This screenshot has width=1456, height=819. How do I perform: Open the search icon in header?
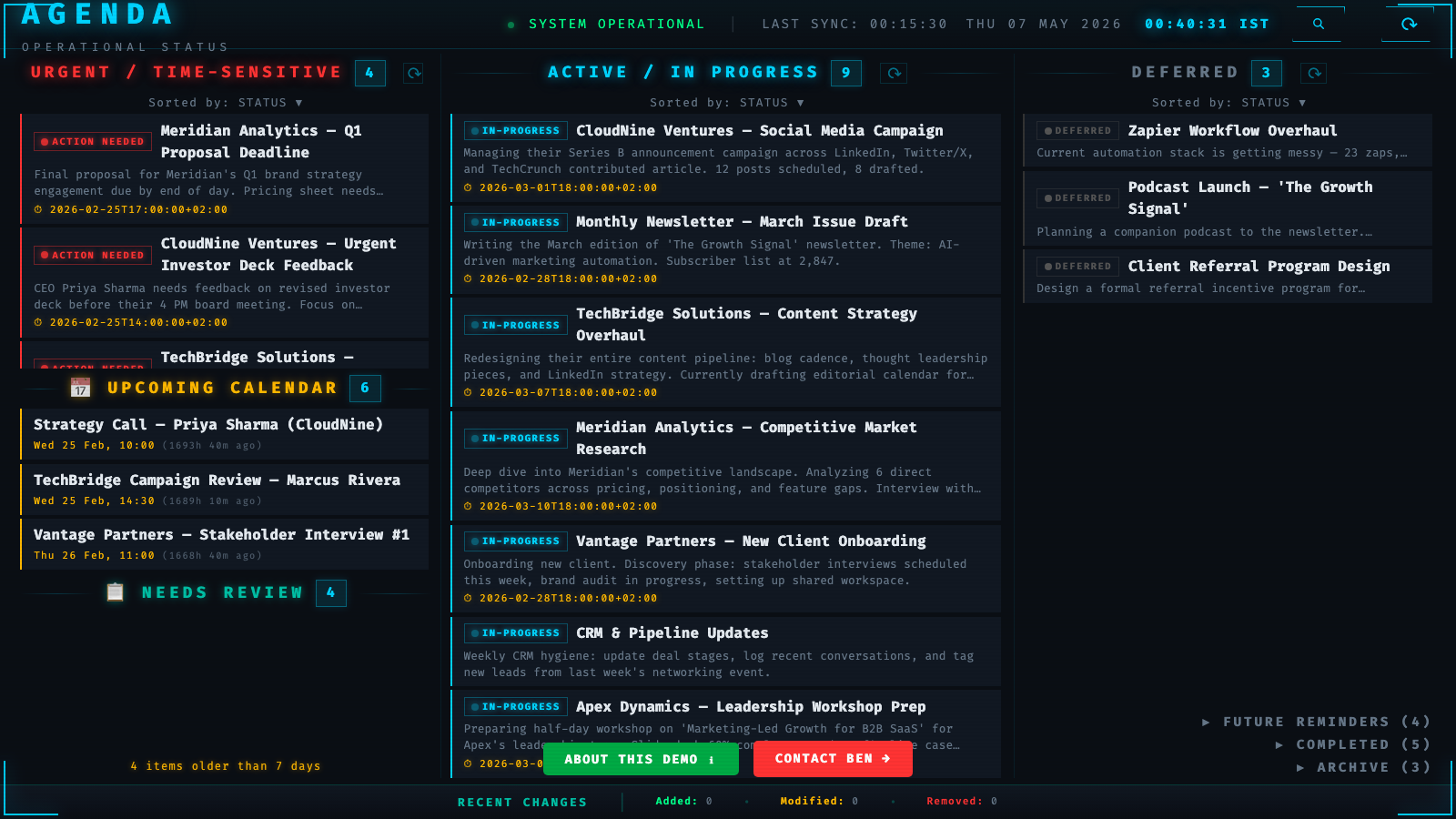pyautogui.click(x=1318, y=25)
